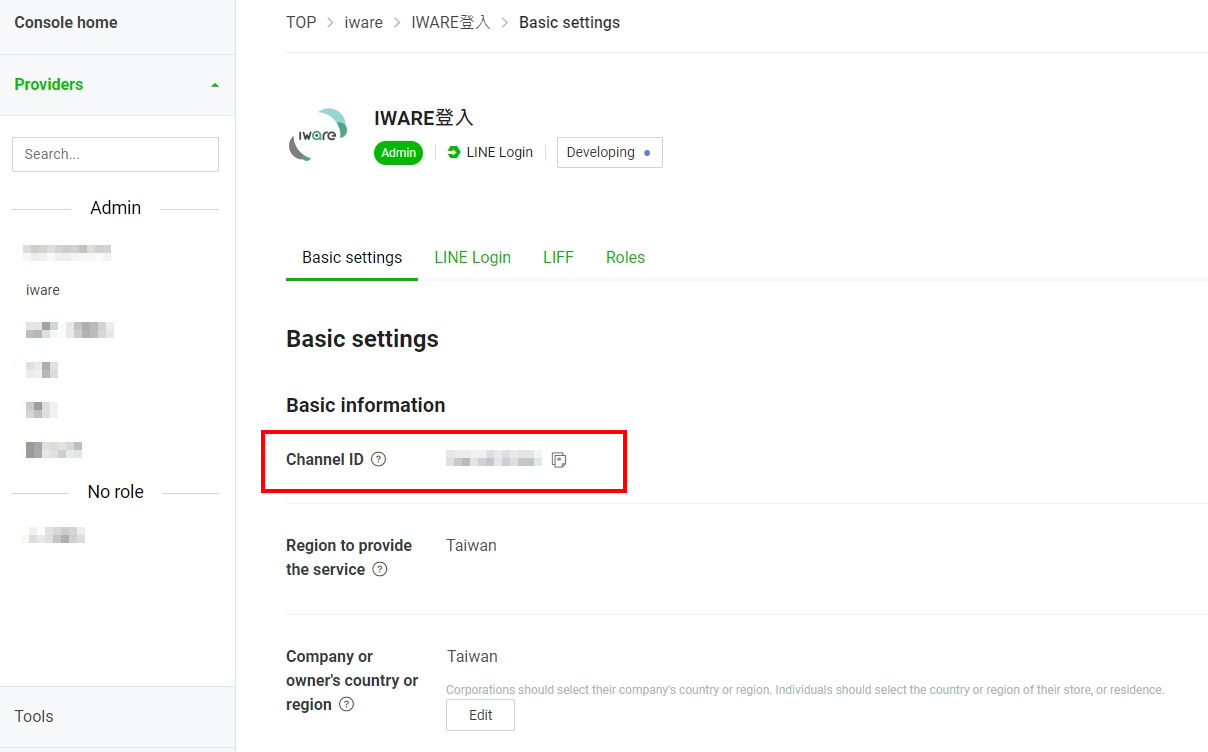Go to TOP in breadcrumb
1208x752 pixels.
pyautogui.click(x=301, y=22)
